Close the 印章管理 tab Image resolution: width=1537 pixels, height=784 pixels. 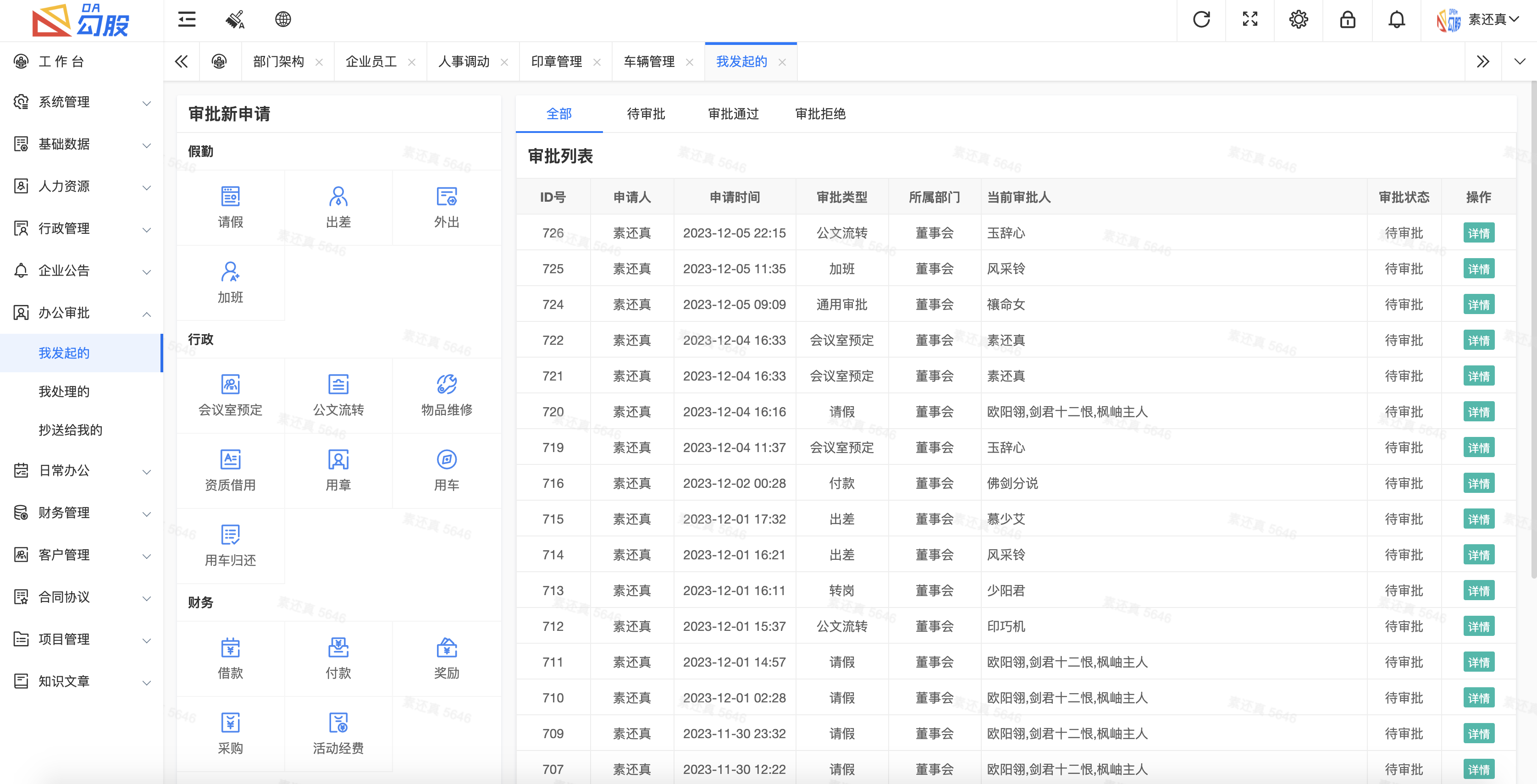pyautogui.click(x=597, y=62)
